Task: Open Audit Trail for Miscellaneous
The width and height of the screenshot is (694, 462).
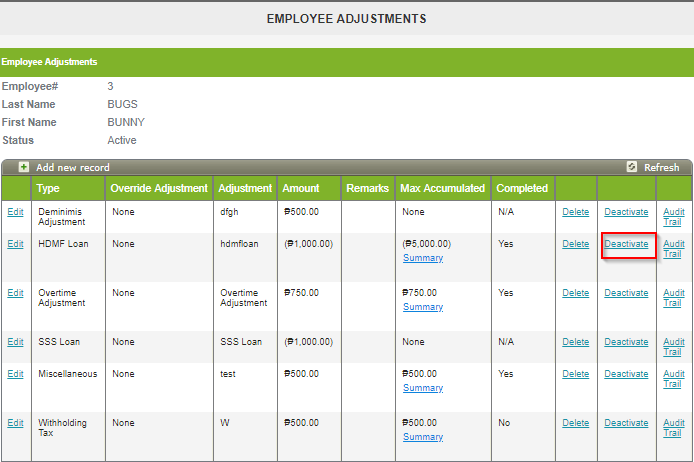Action: (x=674, y=379)
